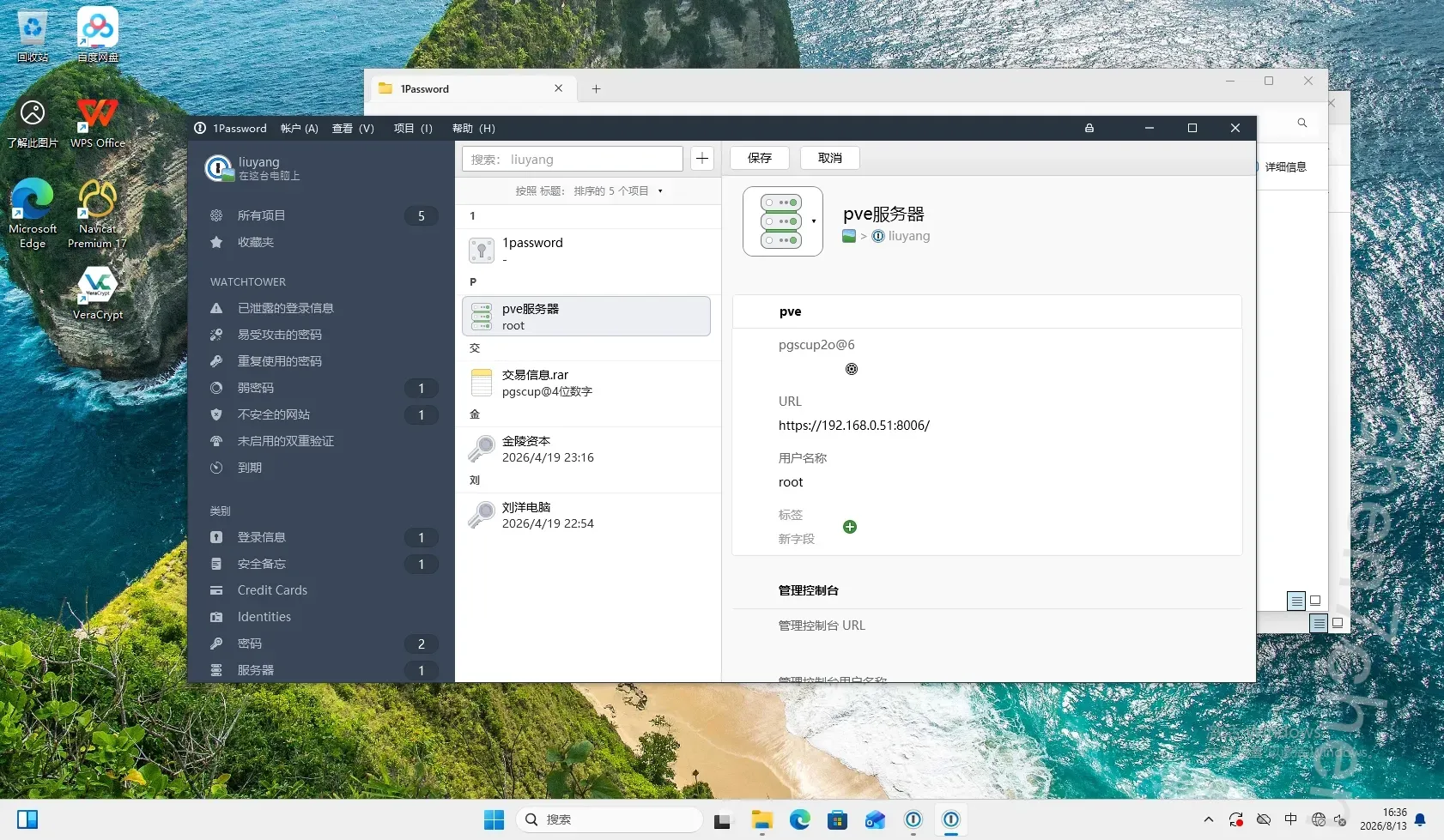The image size is (1444, 840).
Task: Click the Windows taskbar search box
Action: tap(610, 820)
